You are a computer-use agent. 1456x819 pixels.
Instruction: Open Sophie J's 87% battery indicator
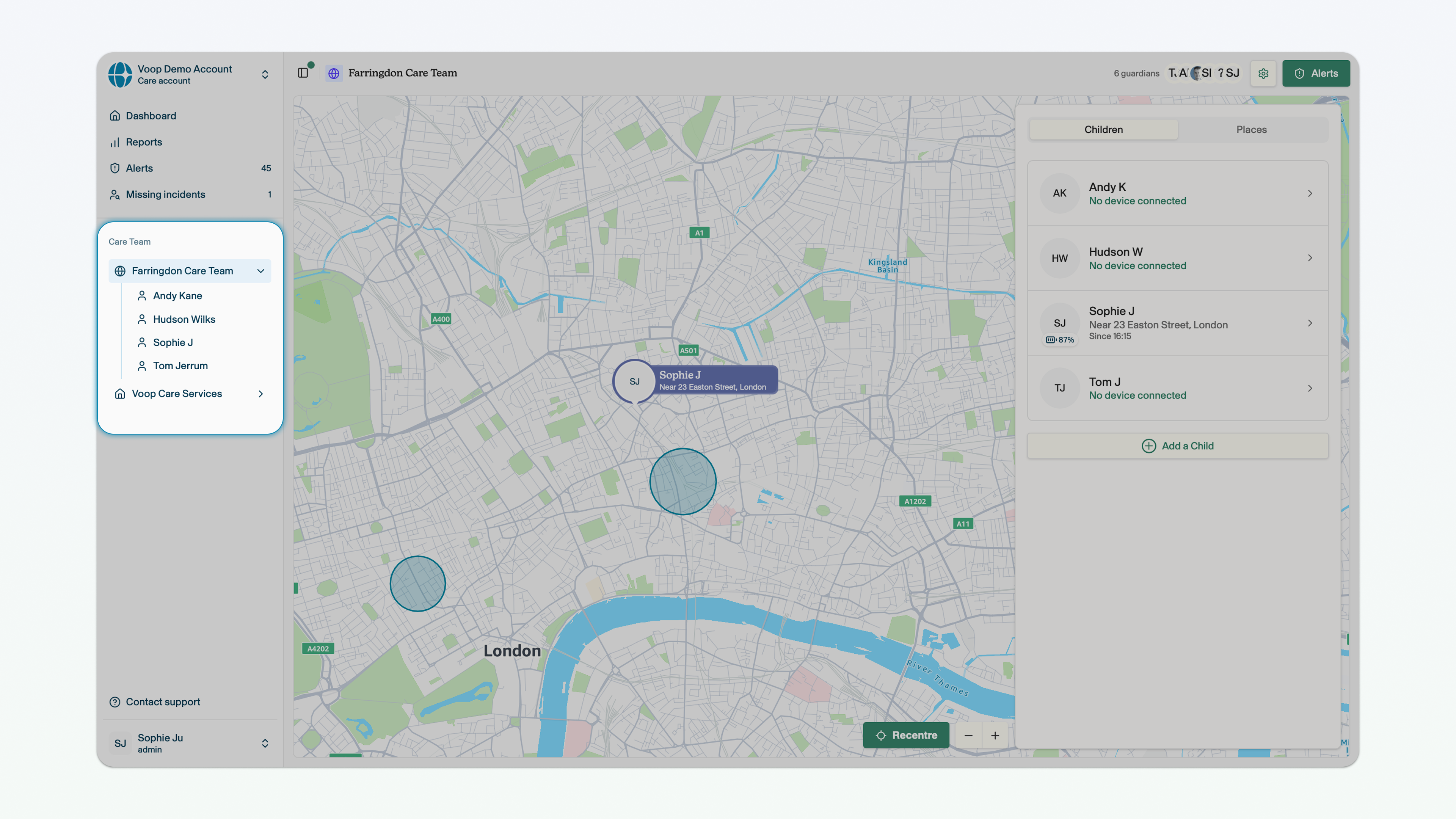[1060, 340]
